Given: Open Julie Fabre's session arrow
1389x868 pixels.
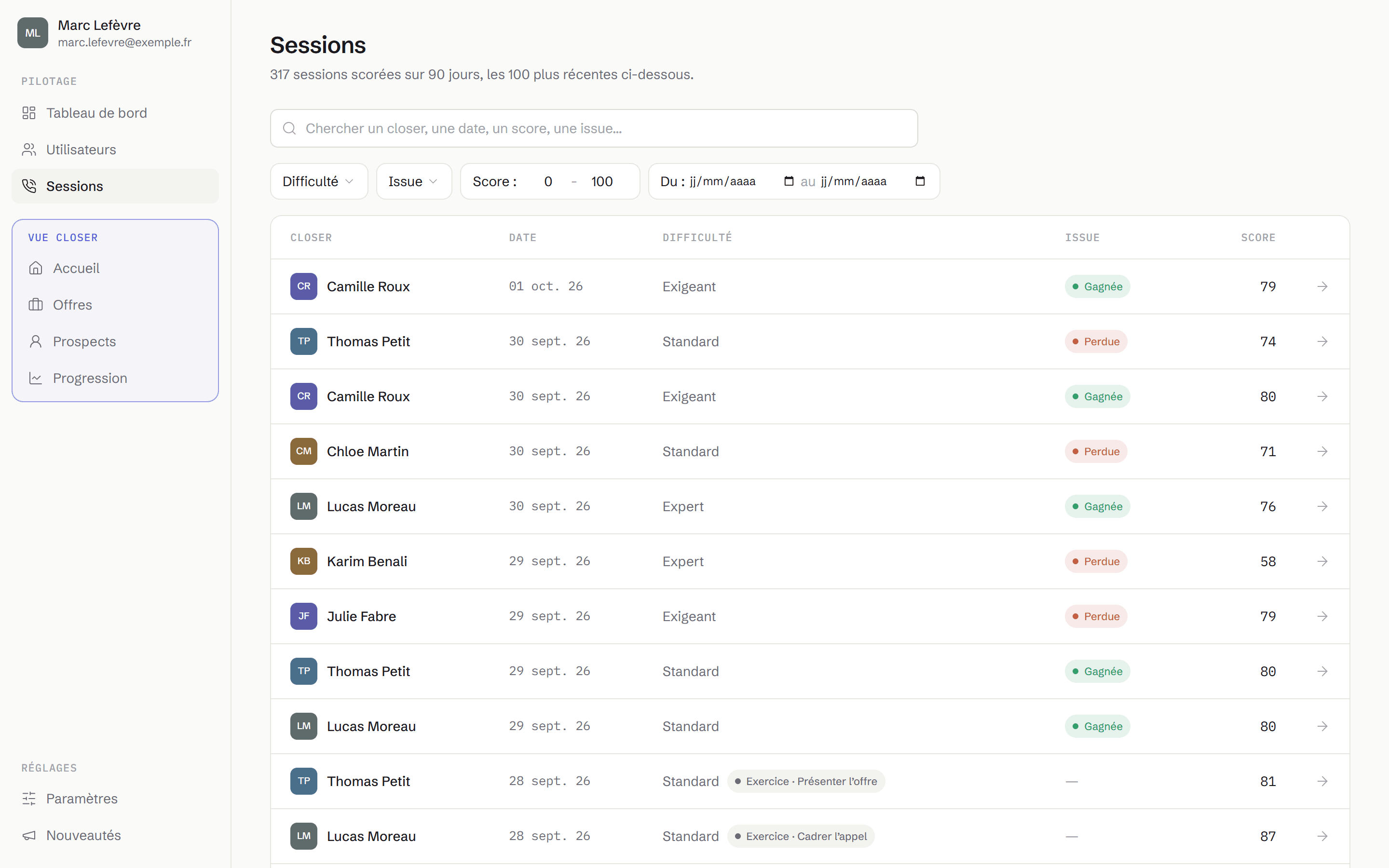Looking at the screenshot, I should pyautogui.click(x=1322, y=617).
